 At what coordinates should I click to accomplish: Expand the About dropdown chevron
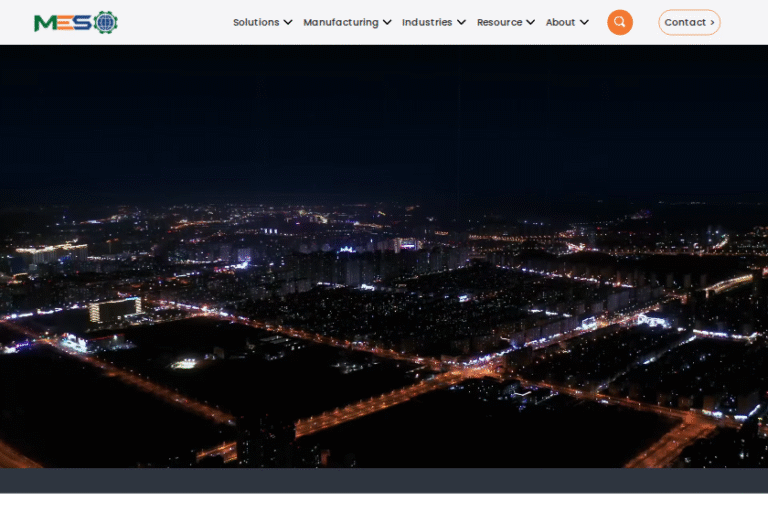(584, 22)
